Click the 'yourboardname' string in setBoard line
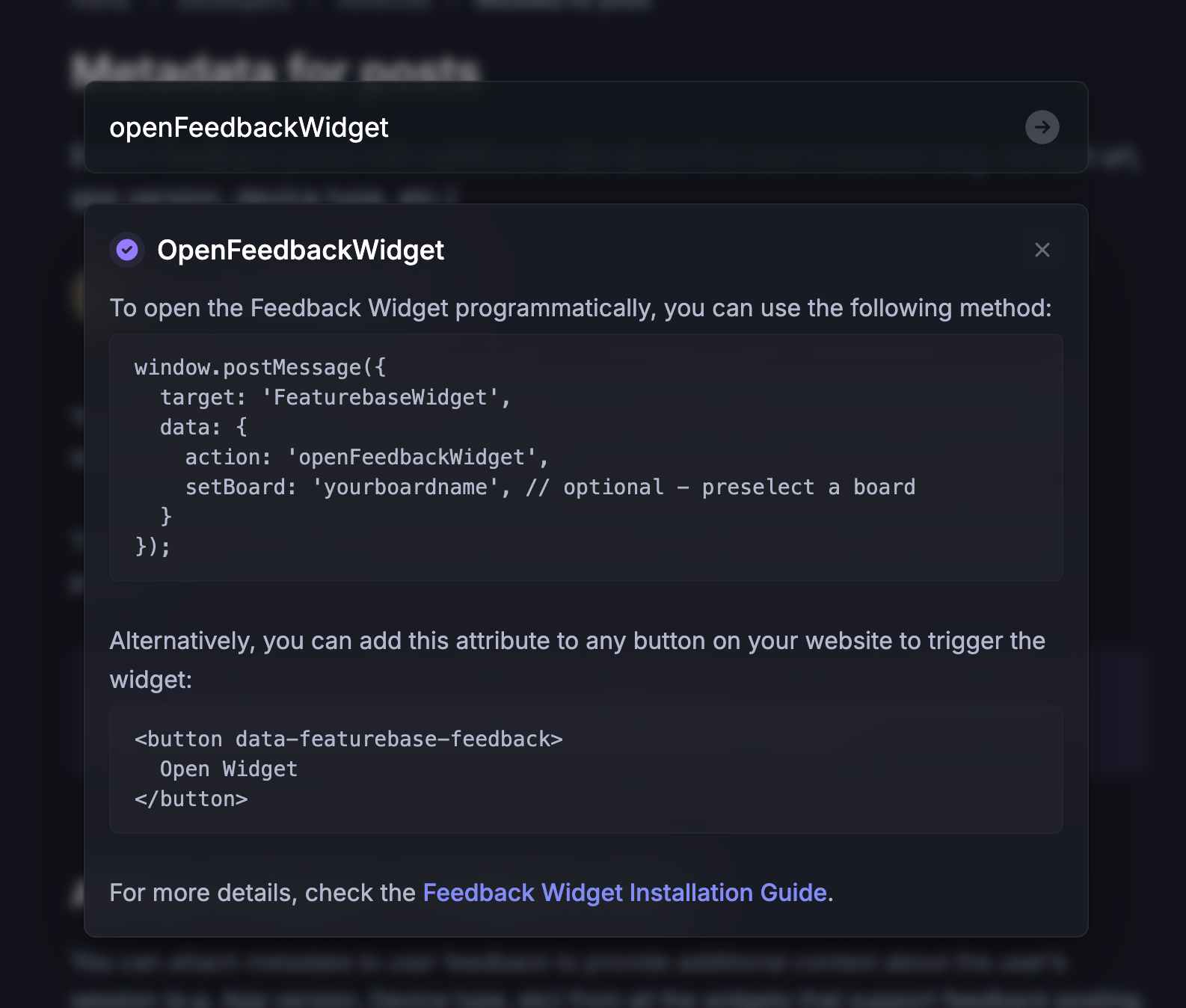 coord(405,488)
